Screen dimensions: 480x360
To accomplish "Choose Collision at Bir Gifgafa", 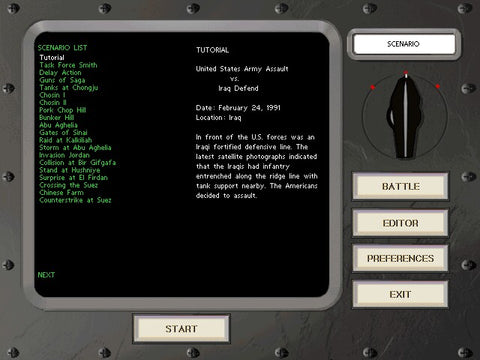I will pos(77,163).
